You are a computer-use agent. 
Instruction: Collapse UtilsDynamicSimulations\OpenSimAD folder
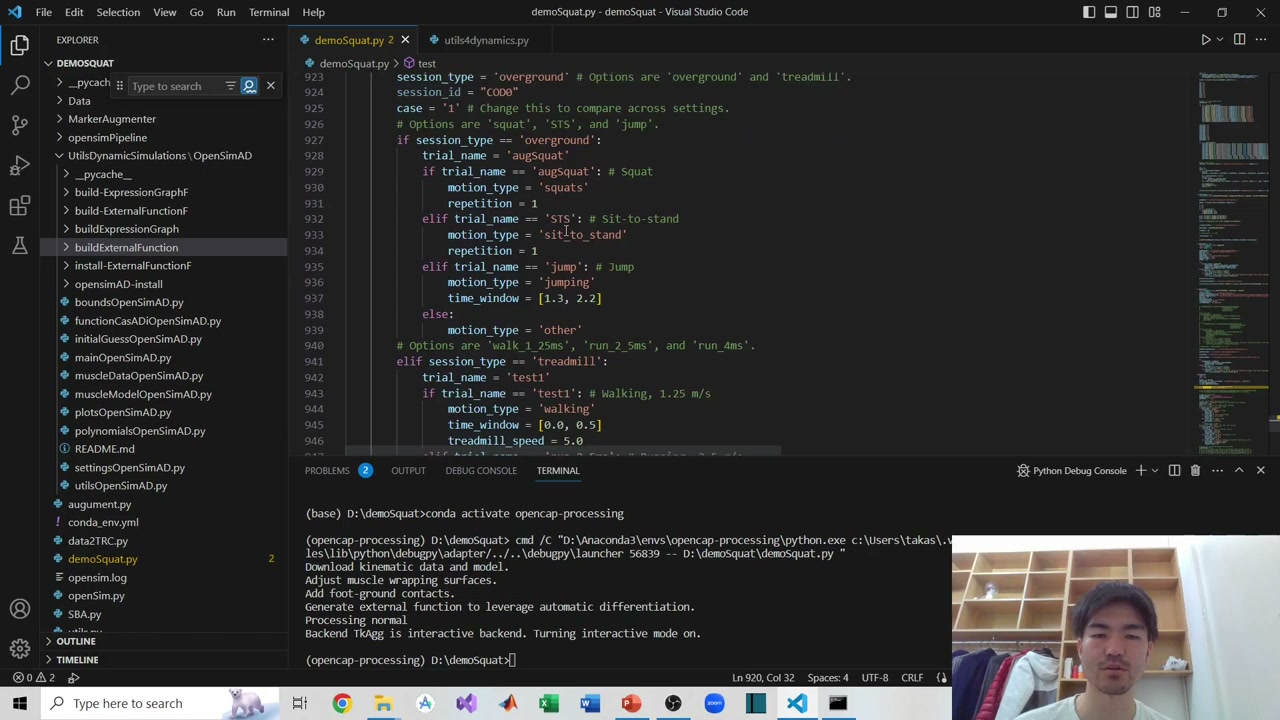[160, 156]
